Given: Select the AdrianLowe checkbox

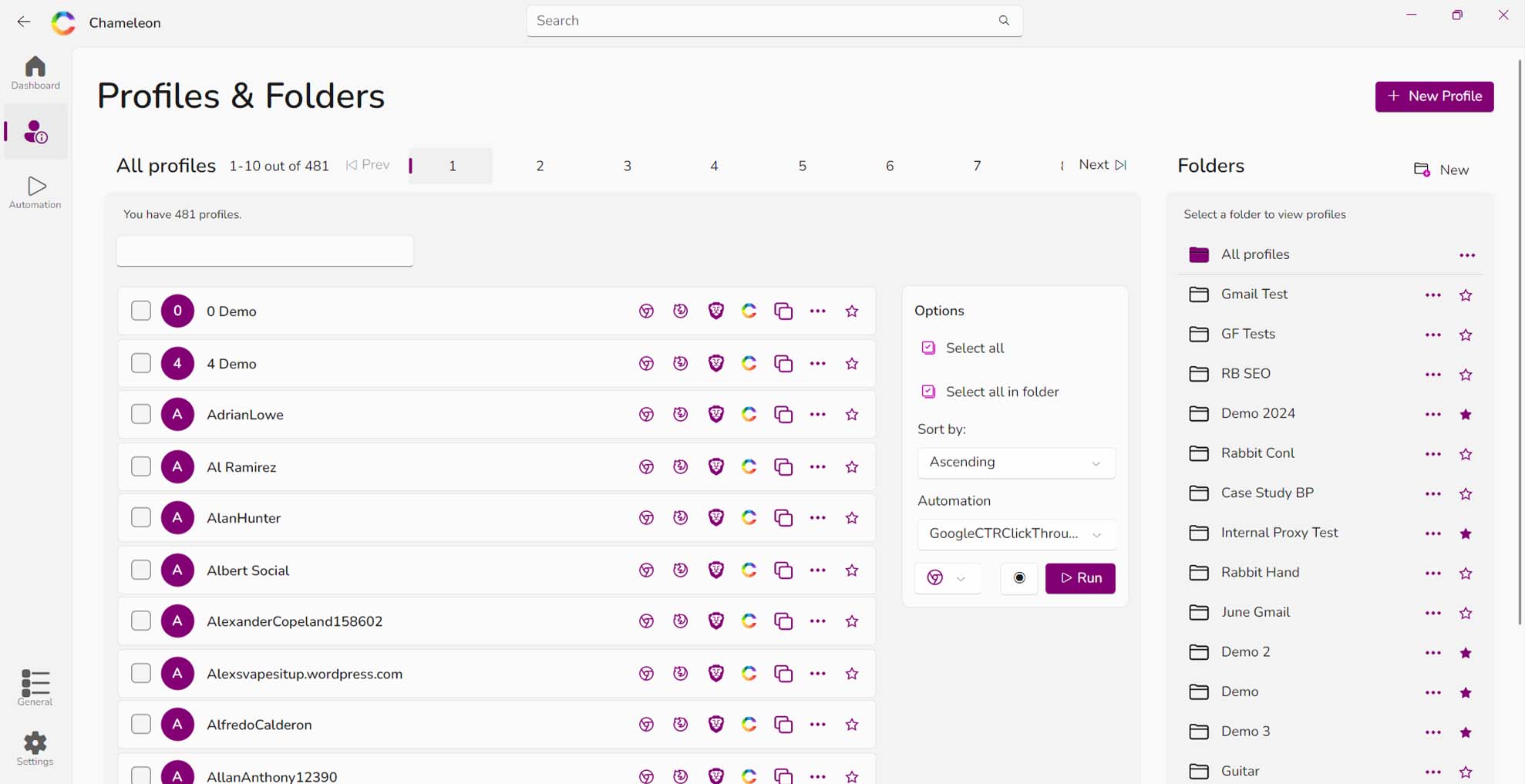Looking at the screenshot, I should (x=141, y=414).
